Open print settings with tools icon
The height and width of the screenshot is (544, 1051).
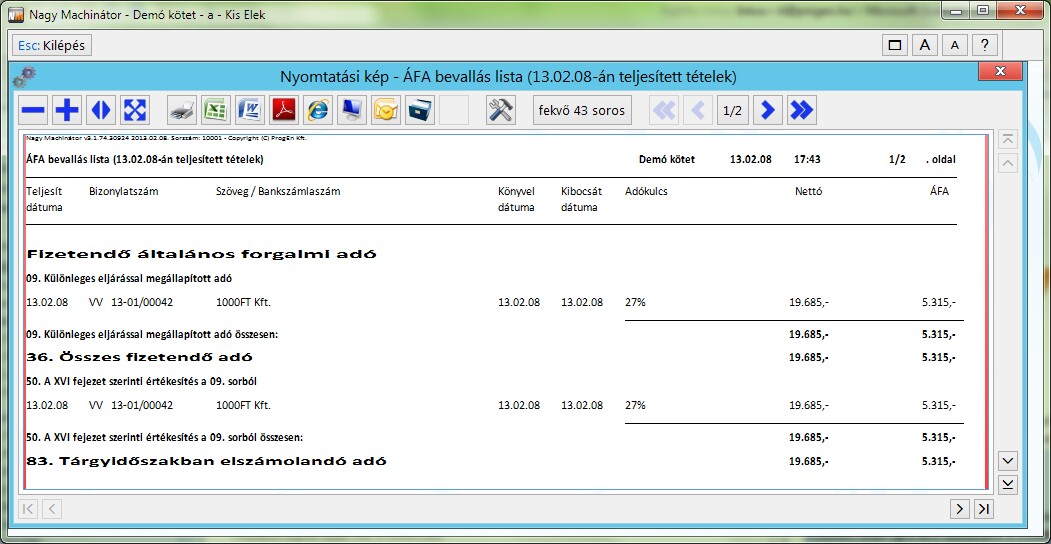point(500,110)
